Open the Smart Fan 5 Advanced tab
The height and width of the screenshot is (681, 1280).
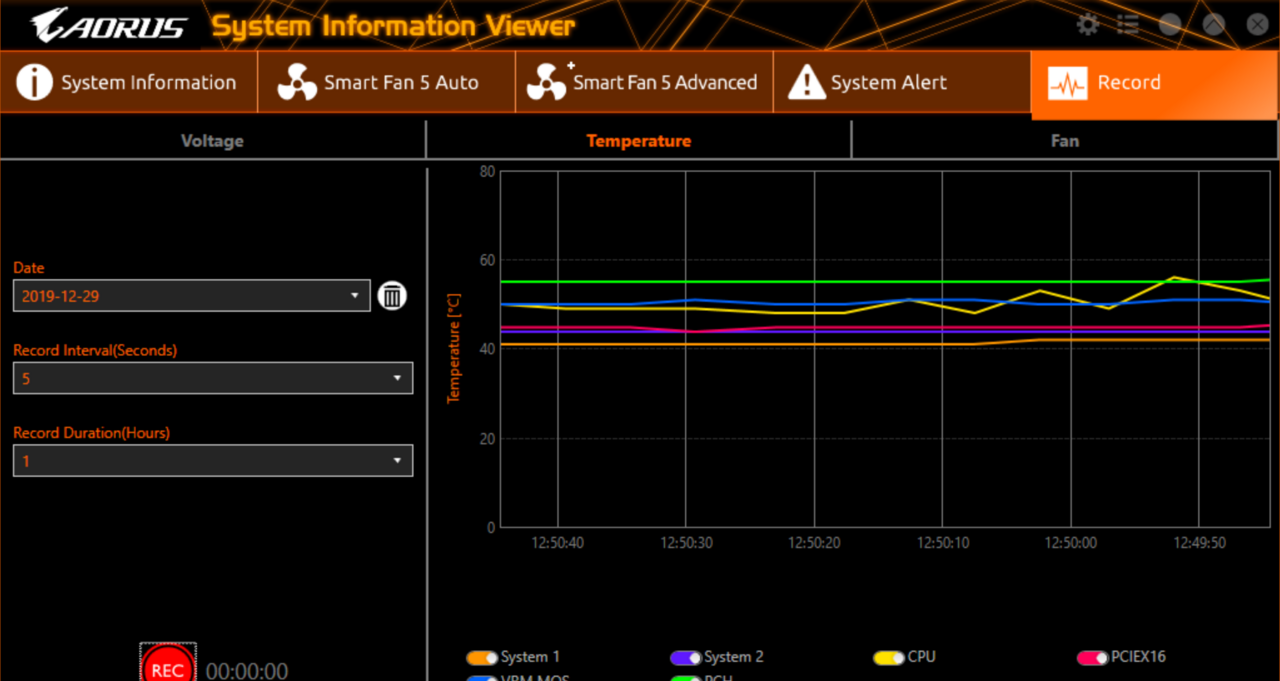pyautogui.click(x=643, y=82)
